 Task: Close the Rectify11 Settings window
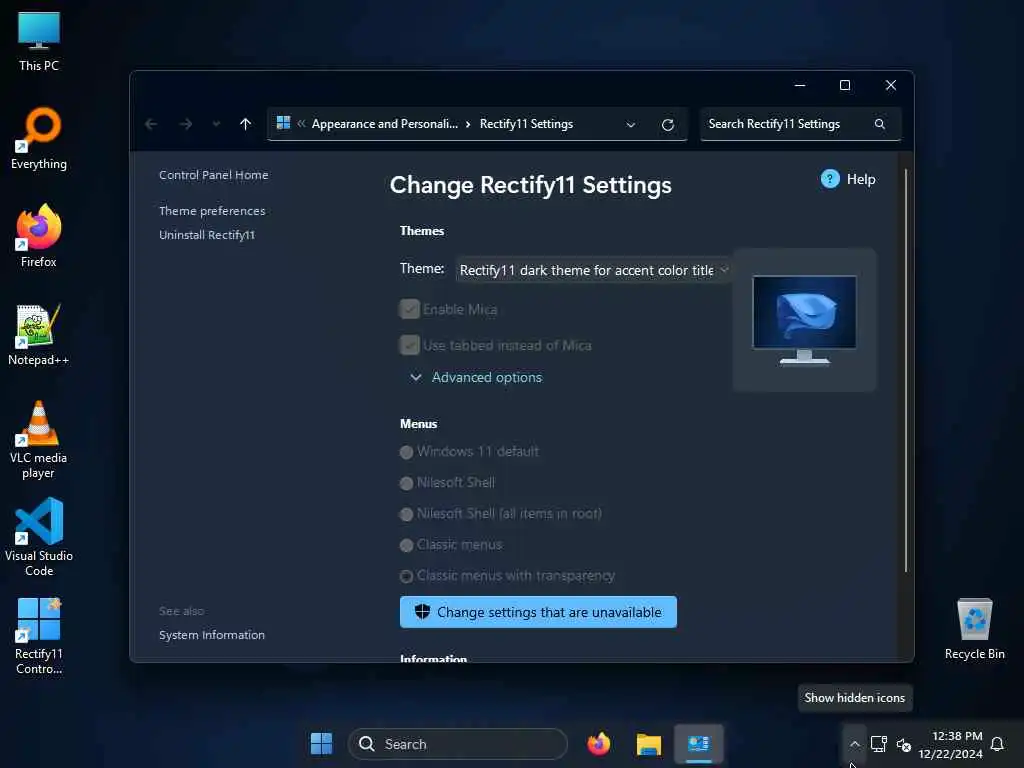pyautogui.click(x=890, y=85)
